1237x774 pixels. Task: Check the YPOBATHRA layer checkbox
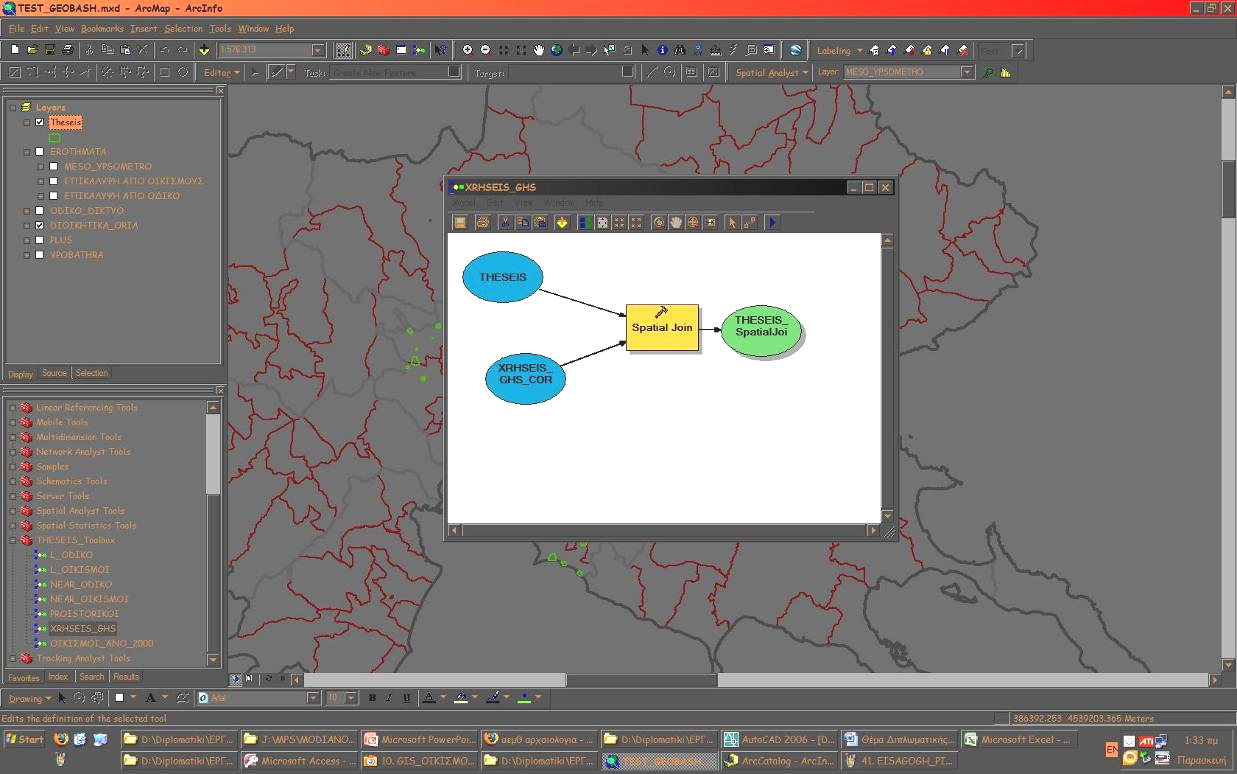[39, 255]
